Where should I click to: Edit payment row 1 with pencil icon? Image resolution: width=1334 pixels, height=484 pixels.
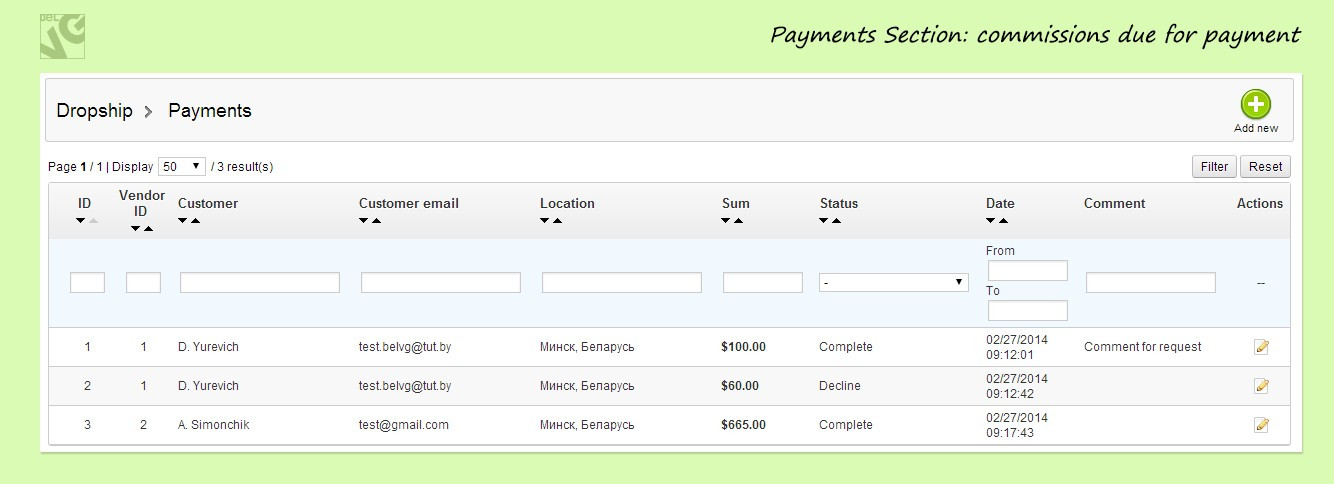pos(1261,347)
